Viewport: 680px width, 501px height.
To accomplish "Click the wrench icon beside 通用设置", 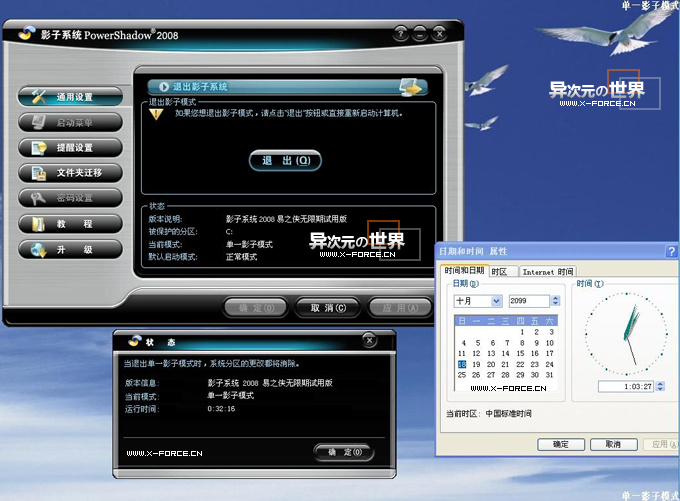I will [x=39, y=96].
